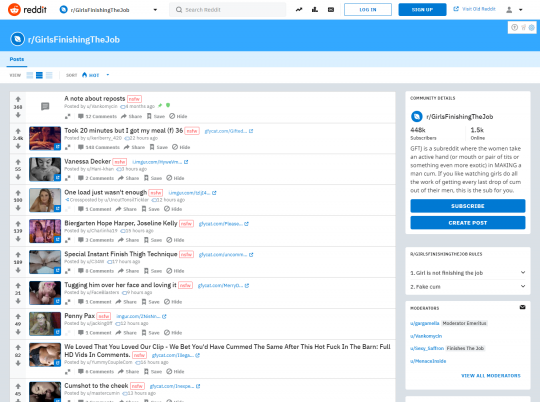Open moderator u/gargamella profile link
This screenshot has height=402, width=540.
(424, 323)
